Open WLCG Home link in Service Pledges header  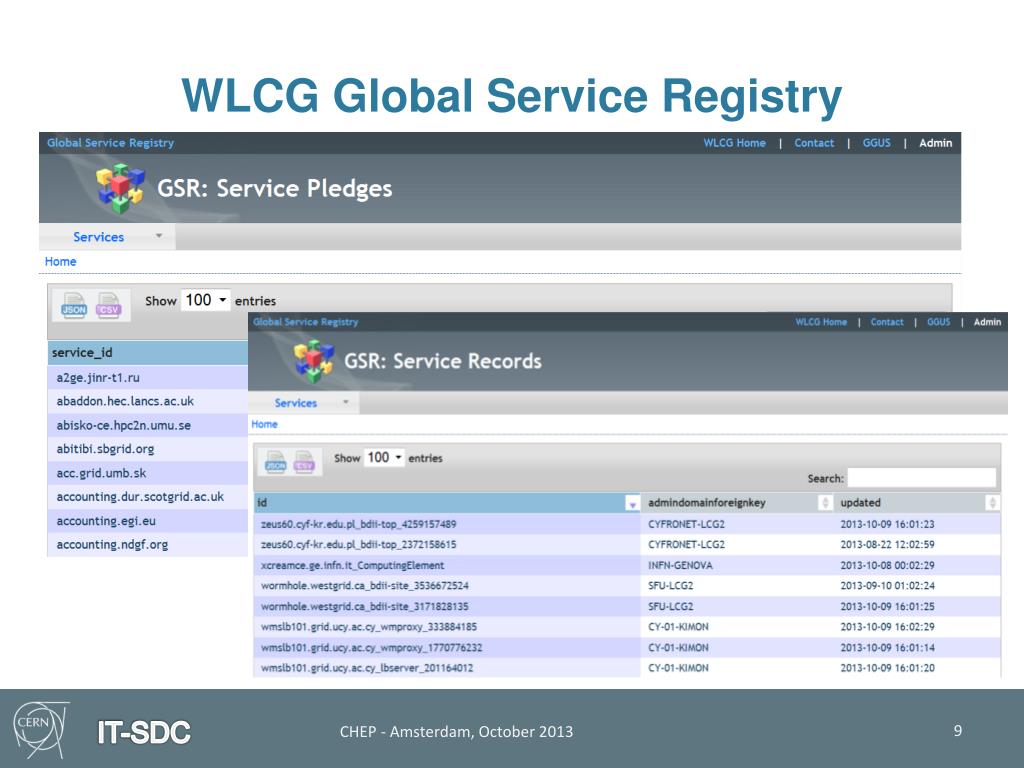(734, 143)
